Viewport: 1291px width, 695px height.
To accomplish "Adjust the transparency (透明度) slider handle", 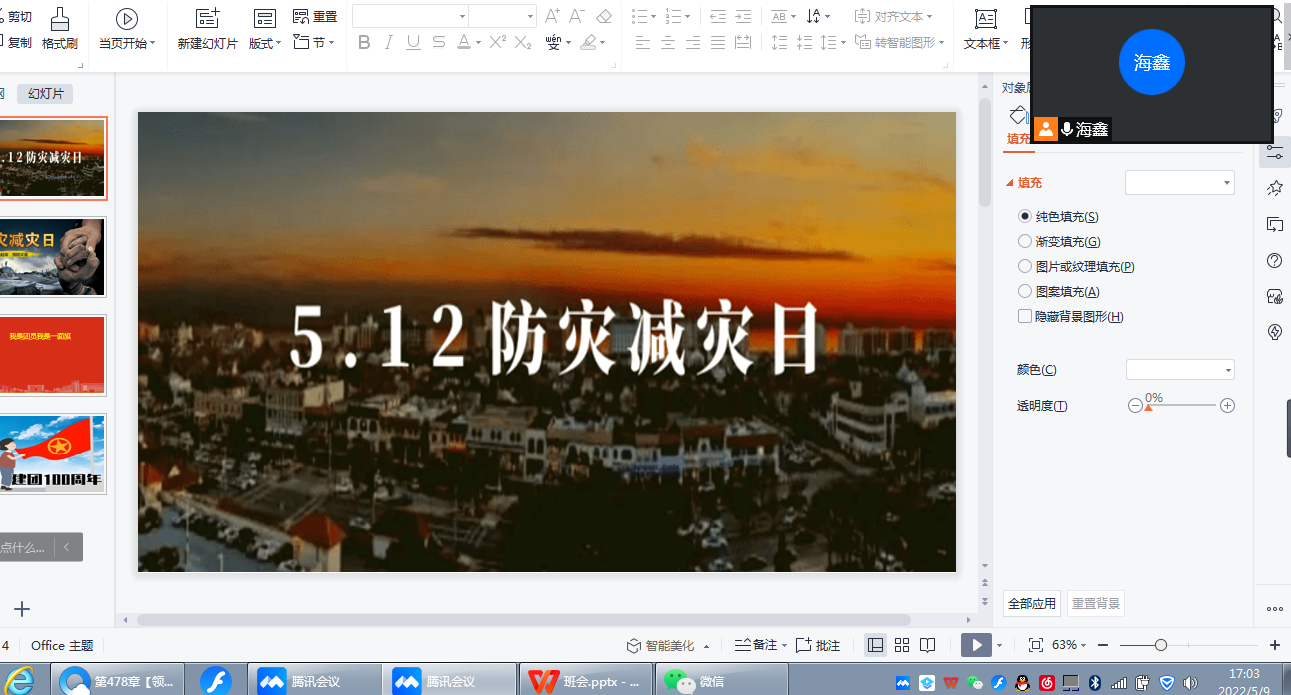I will tap(1148, 407).
